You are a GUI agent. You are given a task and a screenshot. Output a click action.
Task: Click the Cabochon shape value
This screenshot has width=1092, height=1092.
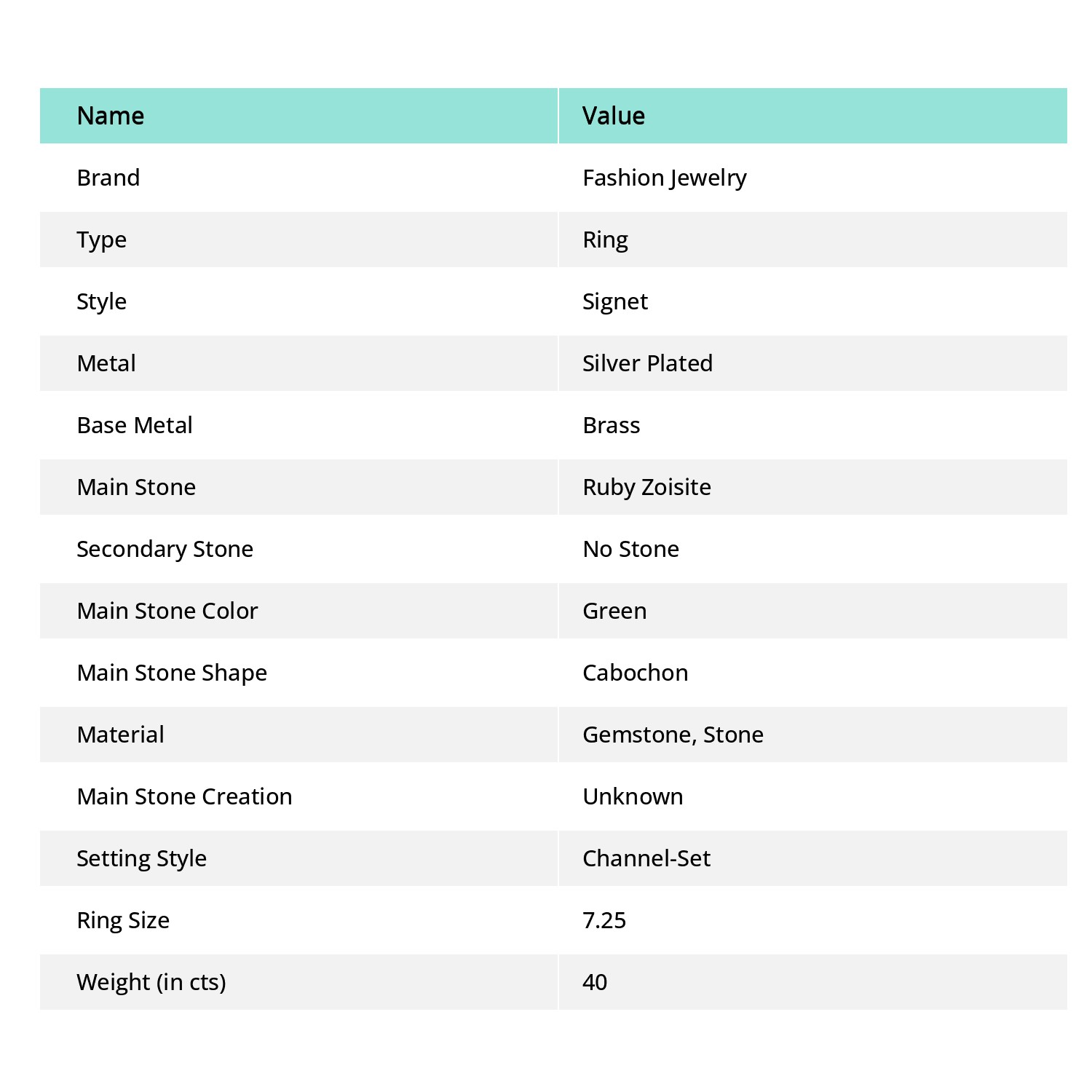(x=635, y=673)
